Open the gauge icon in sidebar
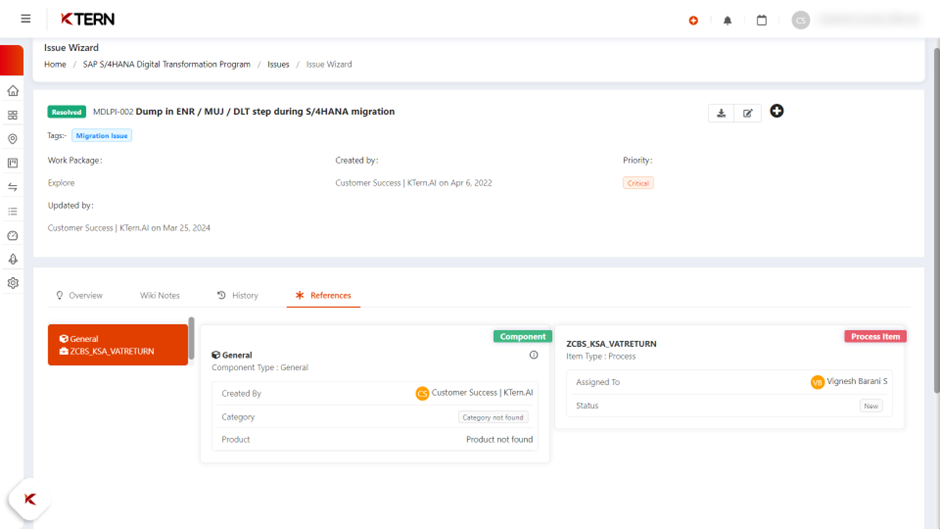The height and width of the screenshot is (529, 940). [x=13, y=236]
